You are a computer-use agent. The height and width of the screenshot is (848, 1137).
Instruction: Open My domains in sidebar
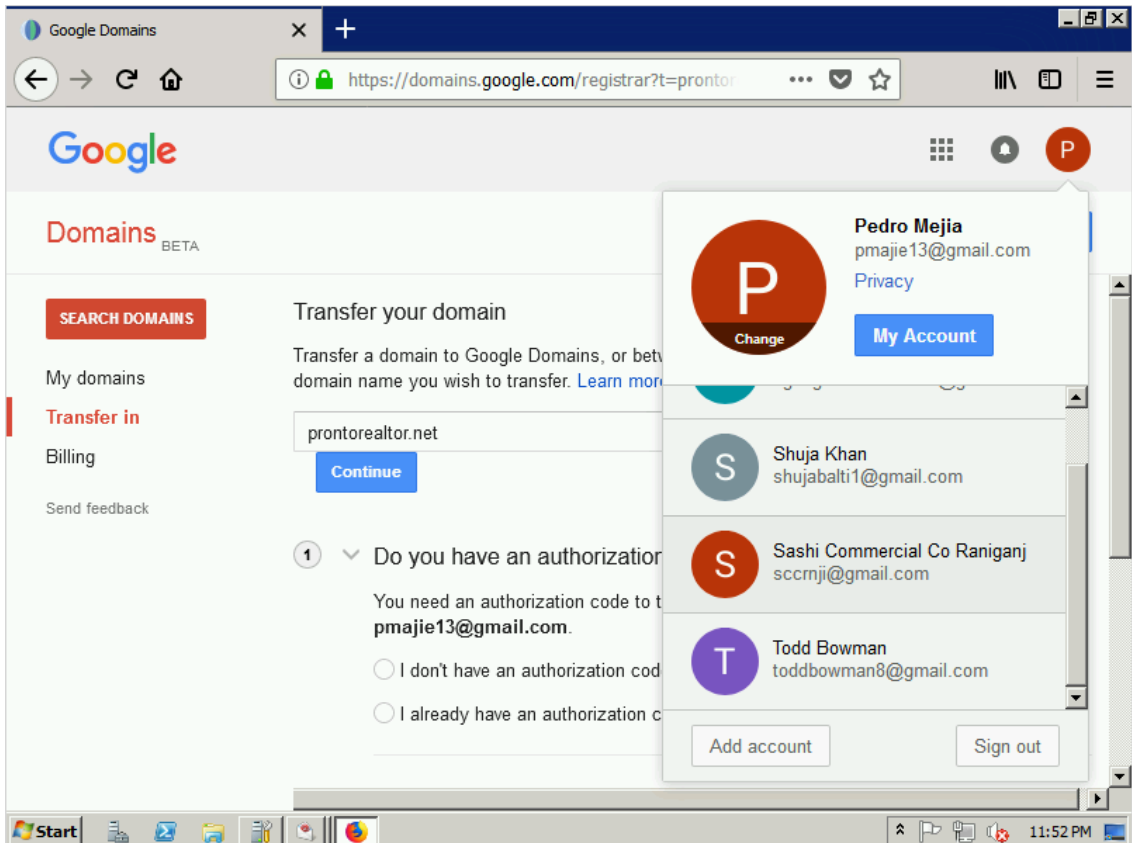pos(95,378)
